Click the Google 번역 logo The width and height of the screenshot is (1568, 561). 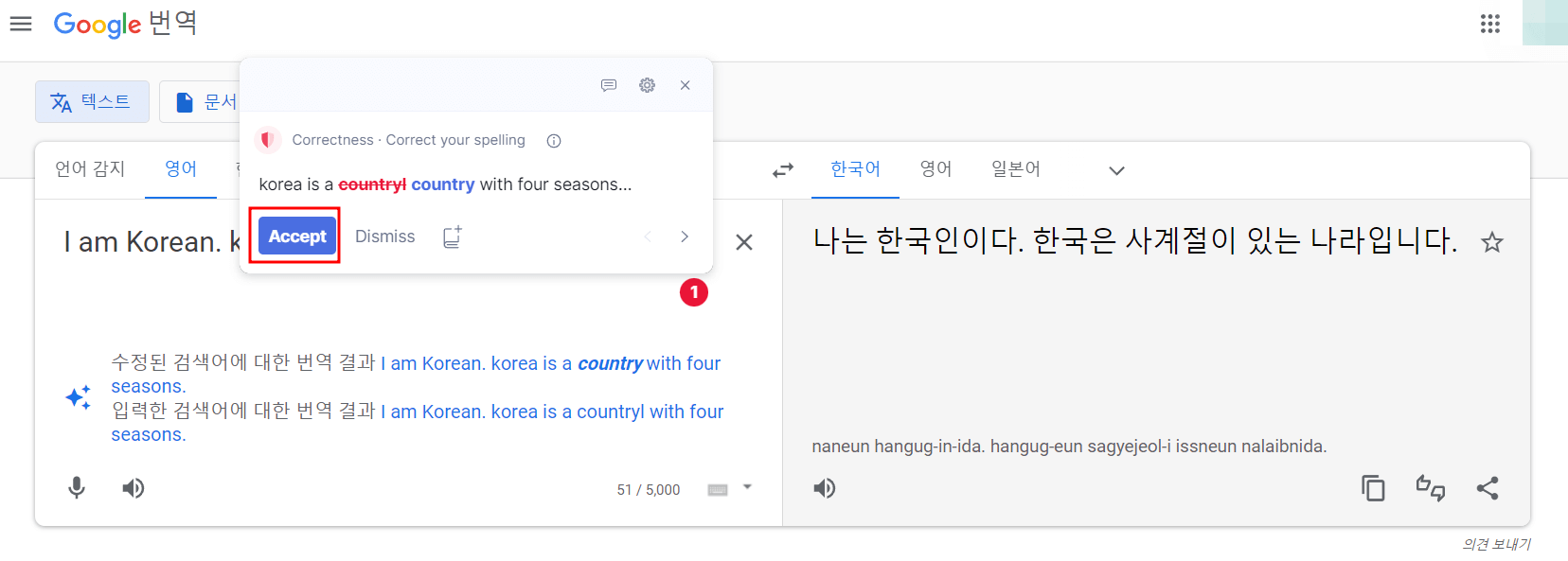pos(125,24)
